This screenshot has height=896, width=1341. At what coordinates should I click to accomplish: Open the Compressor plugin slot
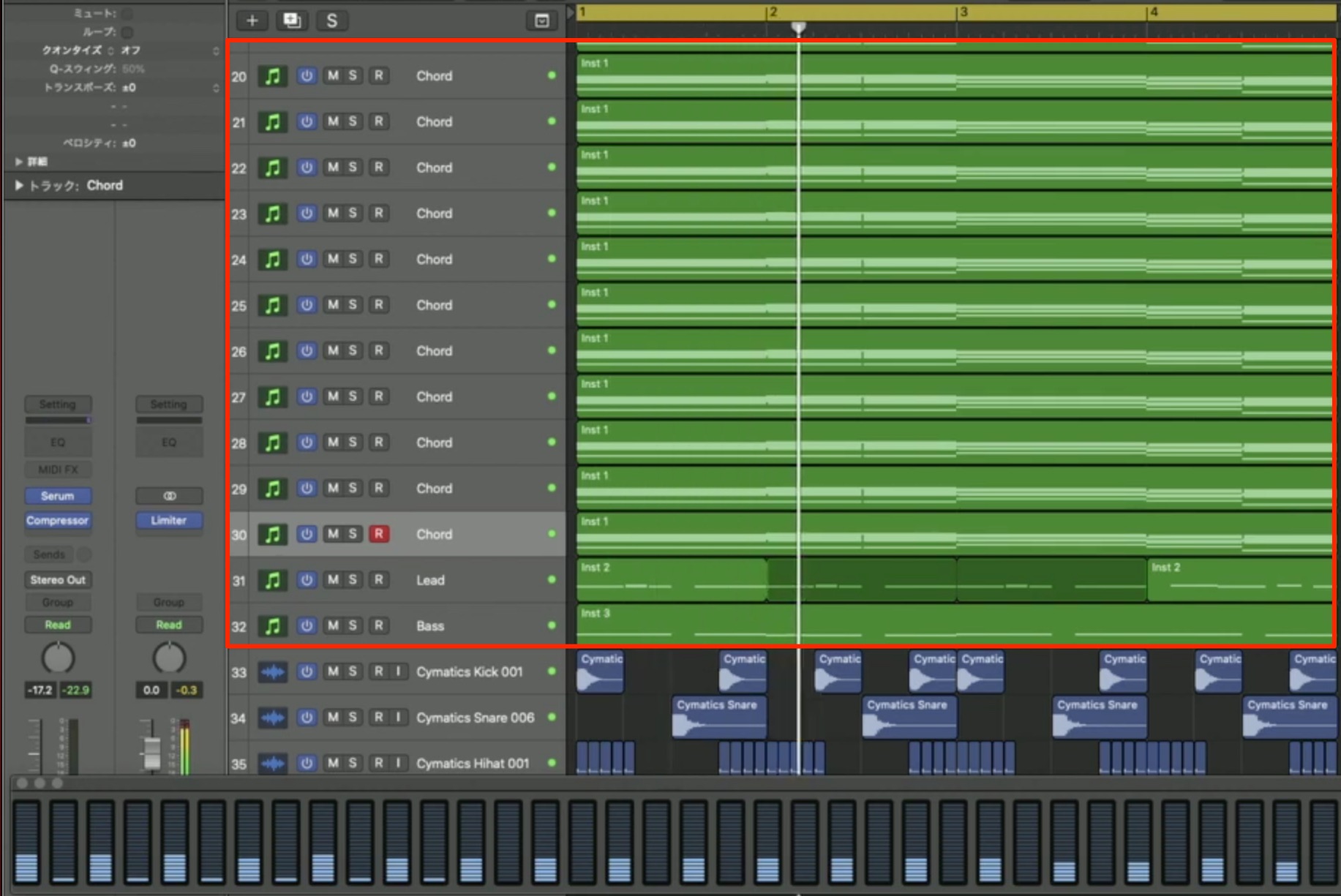point(58,521)
